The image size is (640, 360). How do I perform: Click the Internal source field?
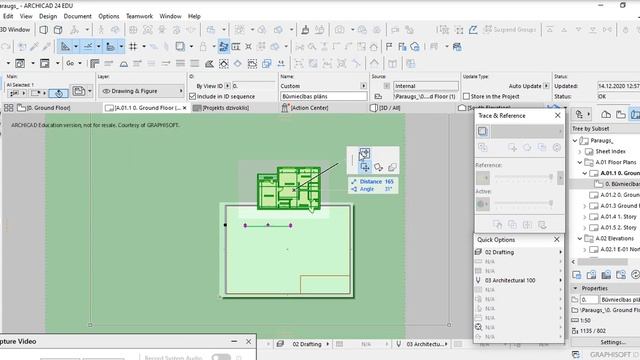coord(426,86)
